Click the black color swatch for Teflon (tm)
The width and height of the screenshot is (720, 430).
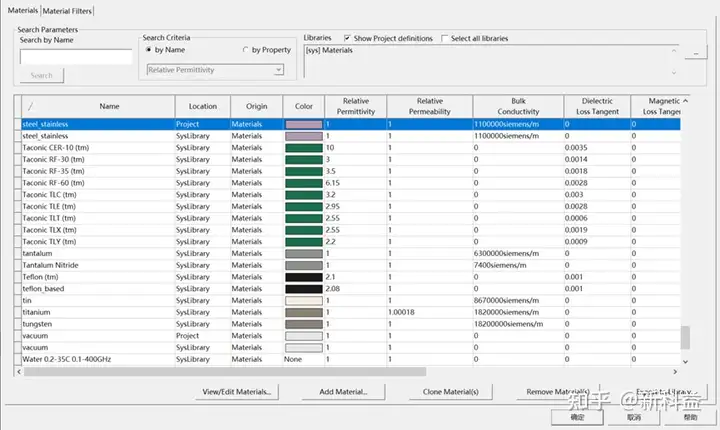(x=304, y=277)
